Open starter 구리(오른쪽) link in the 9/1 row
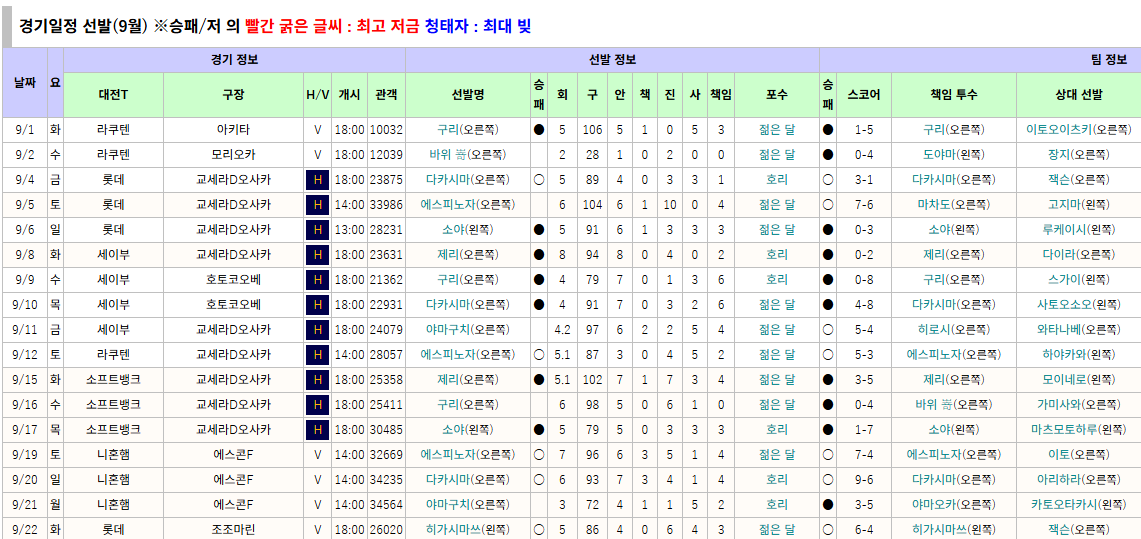1141x539 pixels. point(468,130)
